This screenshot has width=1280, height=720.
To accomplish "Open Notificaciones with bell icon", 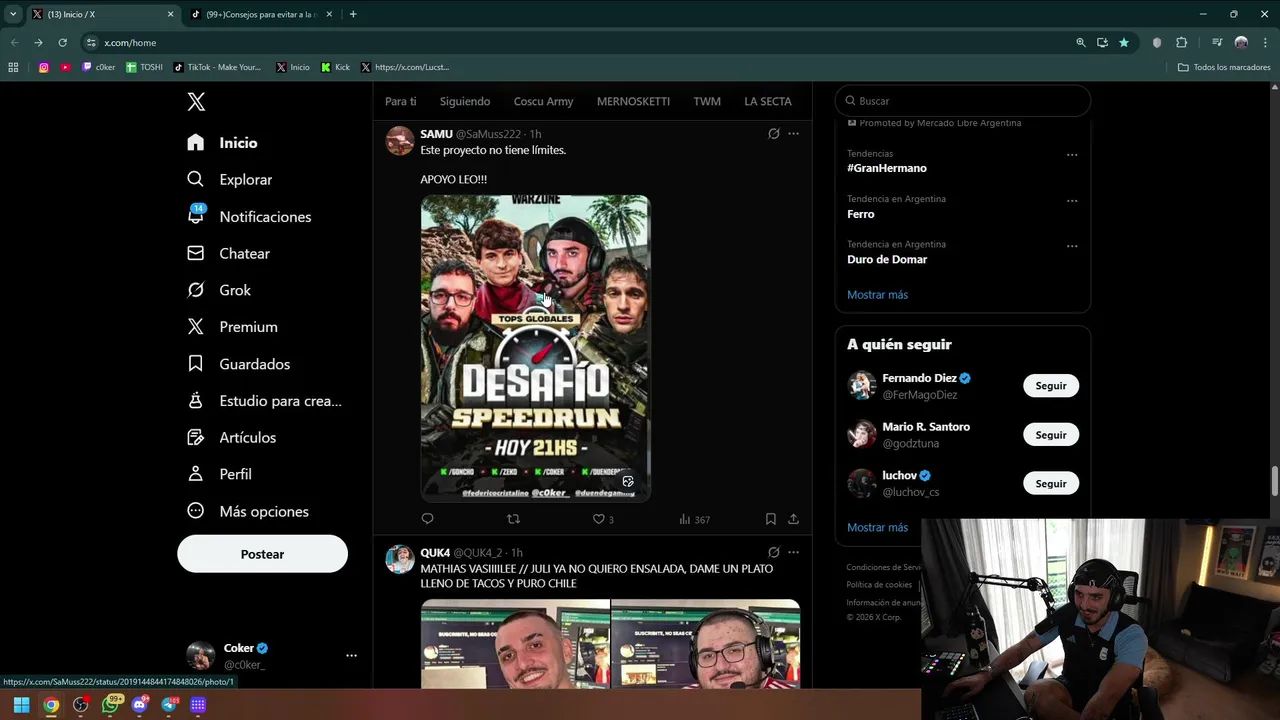I will click(x=249, y=216).
